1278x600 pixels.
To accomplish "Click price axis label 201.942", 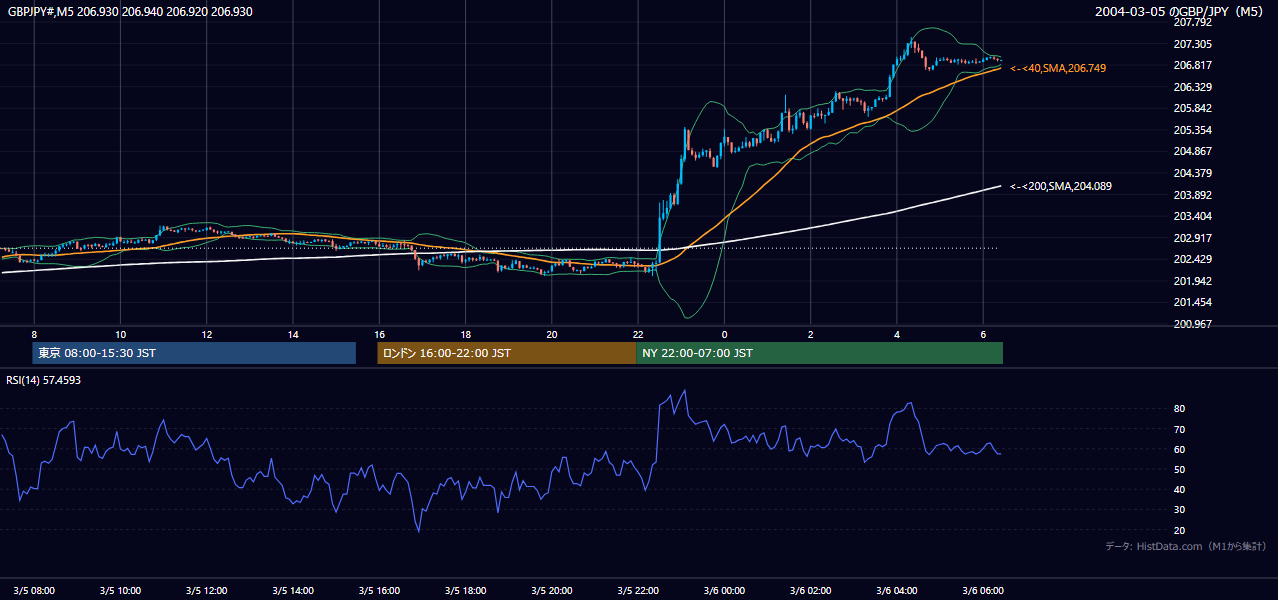I will pyautogui.click(x=1192, y=281).
